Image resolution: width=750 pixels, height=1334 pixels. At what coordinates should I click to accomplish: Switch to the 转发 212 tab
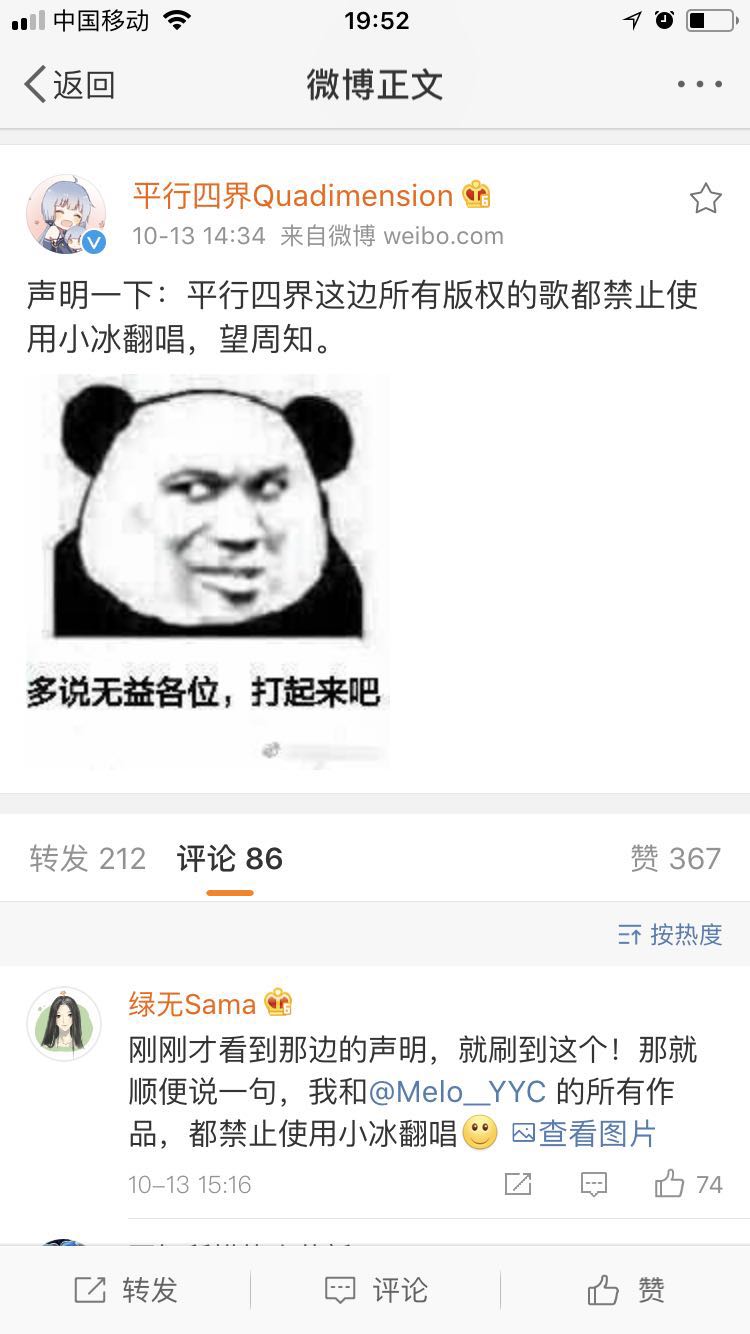point(87,858)
